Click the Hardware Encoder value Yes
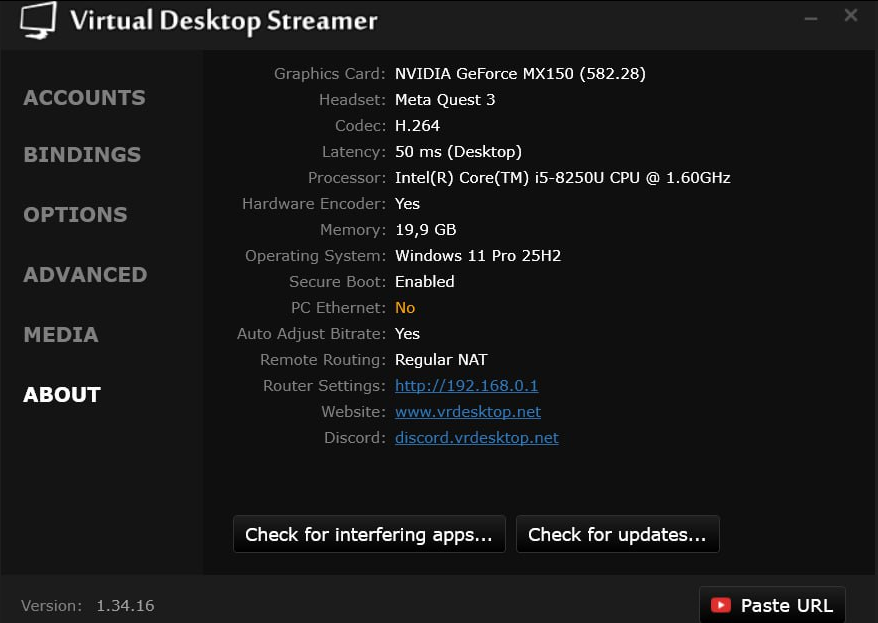Screen dimensions: 878x623 pos(407,204)
